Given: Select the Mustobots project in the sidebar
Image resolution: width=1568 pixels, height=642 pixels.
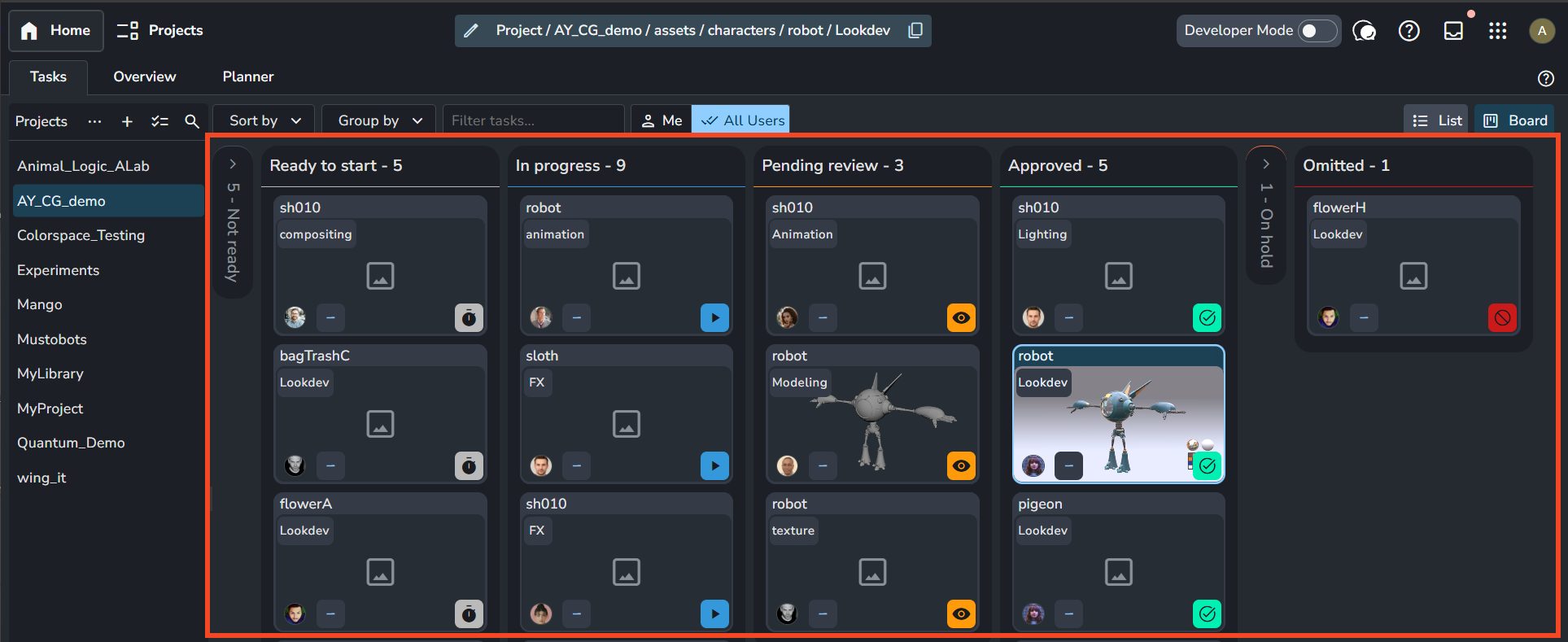Looking at the screenshot, I should point(52,339).
